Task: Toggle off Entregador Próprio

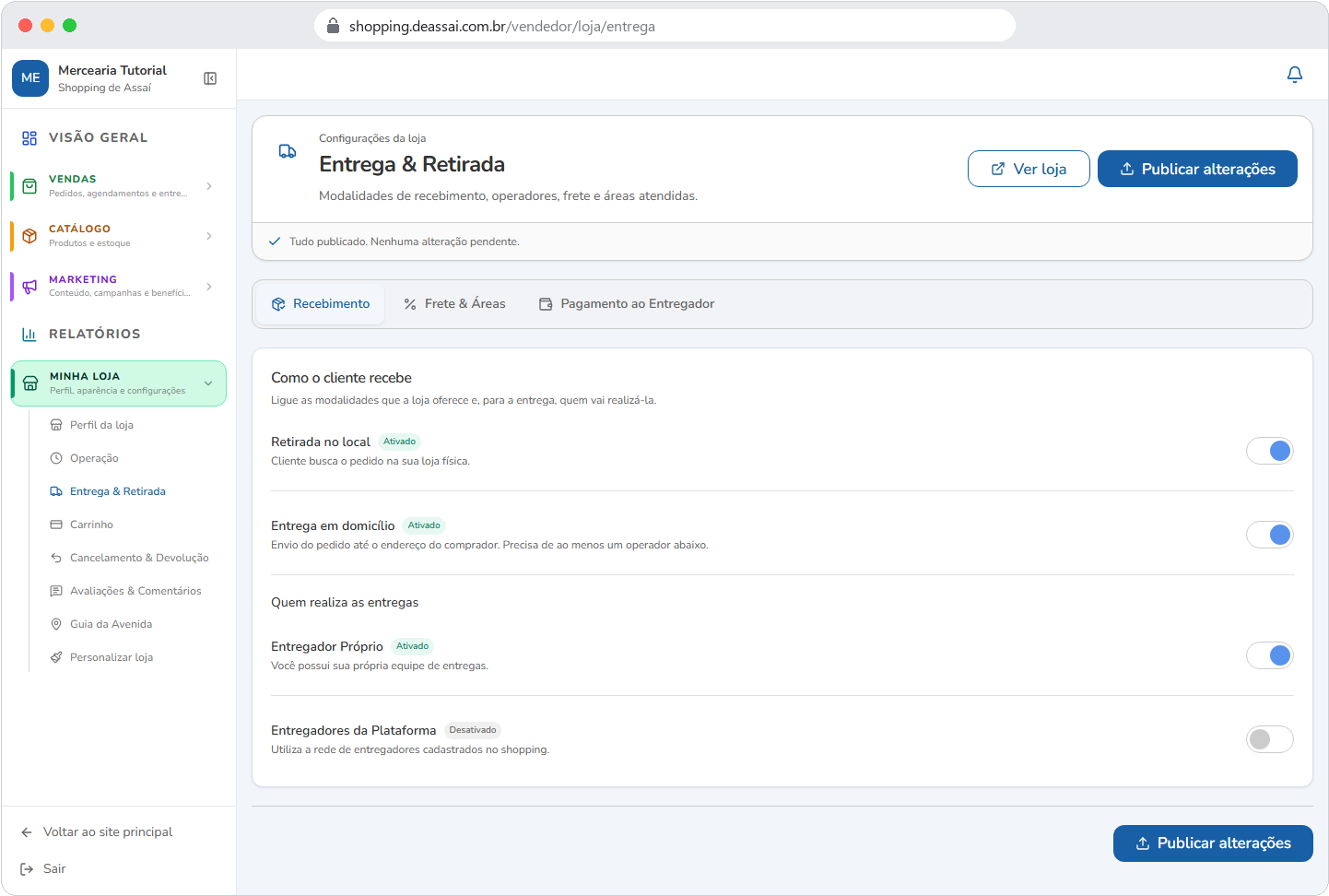Action: [x=1270, y=655]
